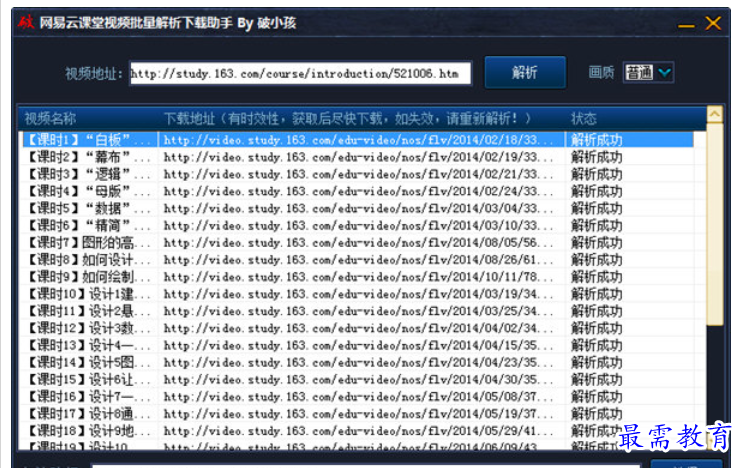Select row 【课时12】设计3数...
This screenshot has height=468, width=740.
pos(357,328)
